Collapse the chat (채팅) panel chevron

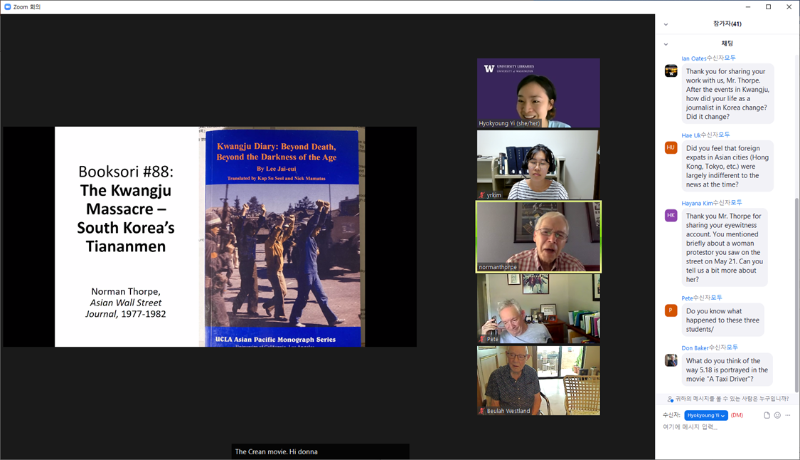click(665, 44)
